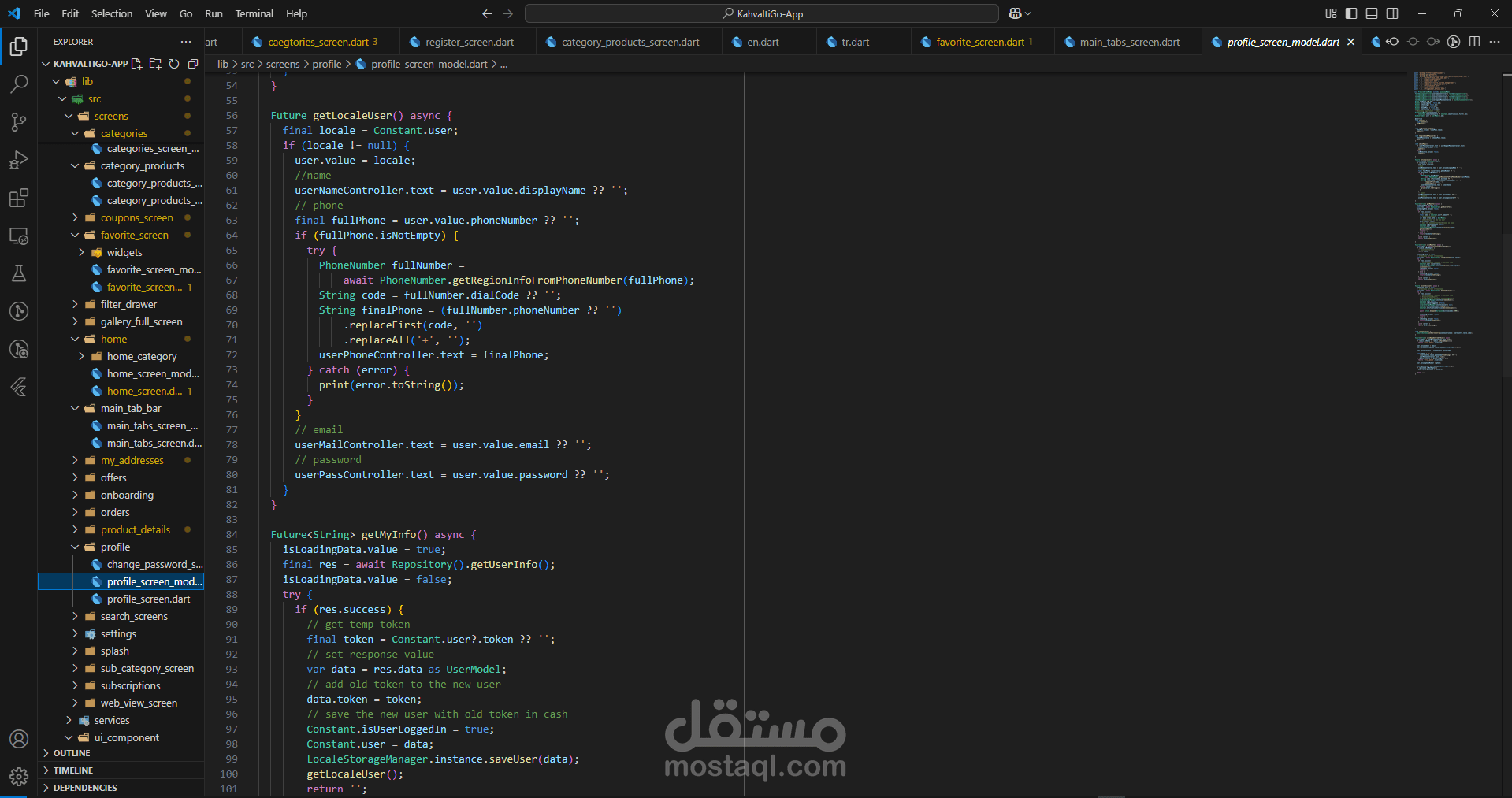This screenshot has height=798, width=1512.
Task: Open the Help menu
Action: pyautogui.click(x=296, y=13)
